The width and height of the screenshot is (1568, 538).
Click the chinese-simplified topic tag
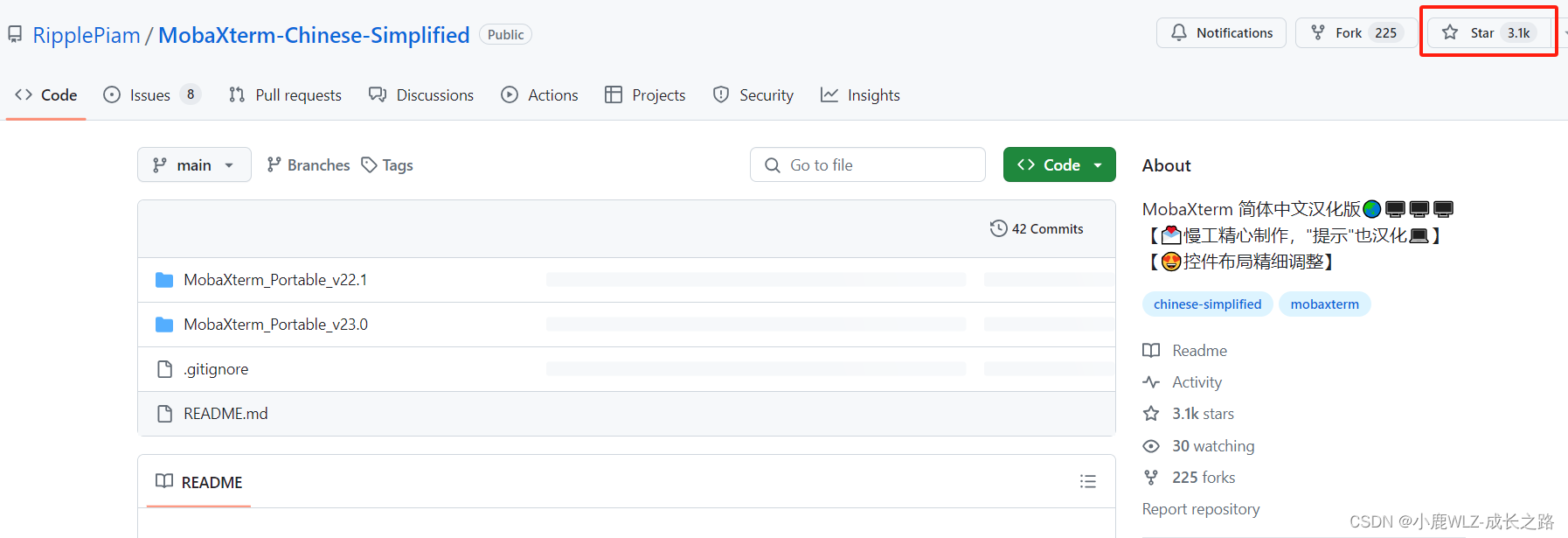tap(1208, 304)
